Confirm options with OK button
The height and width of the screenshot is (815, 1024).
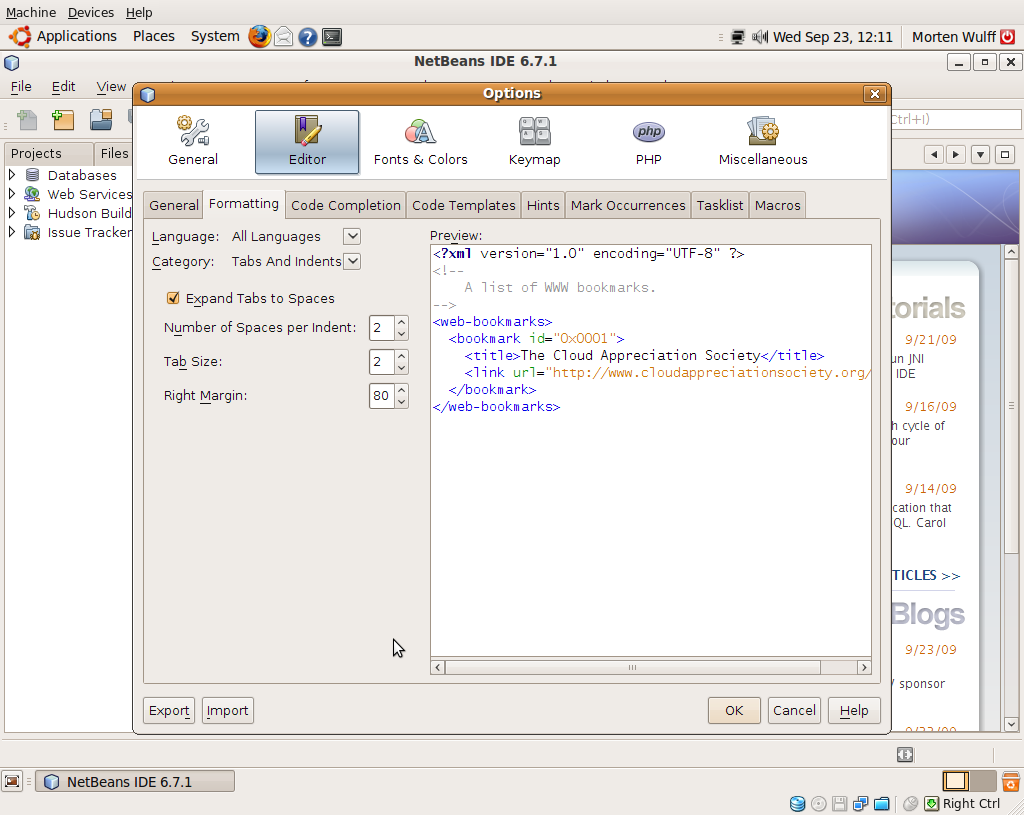(x=734, y=711)
